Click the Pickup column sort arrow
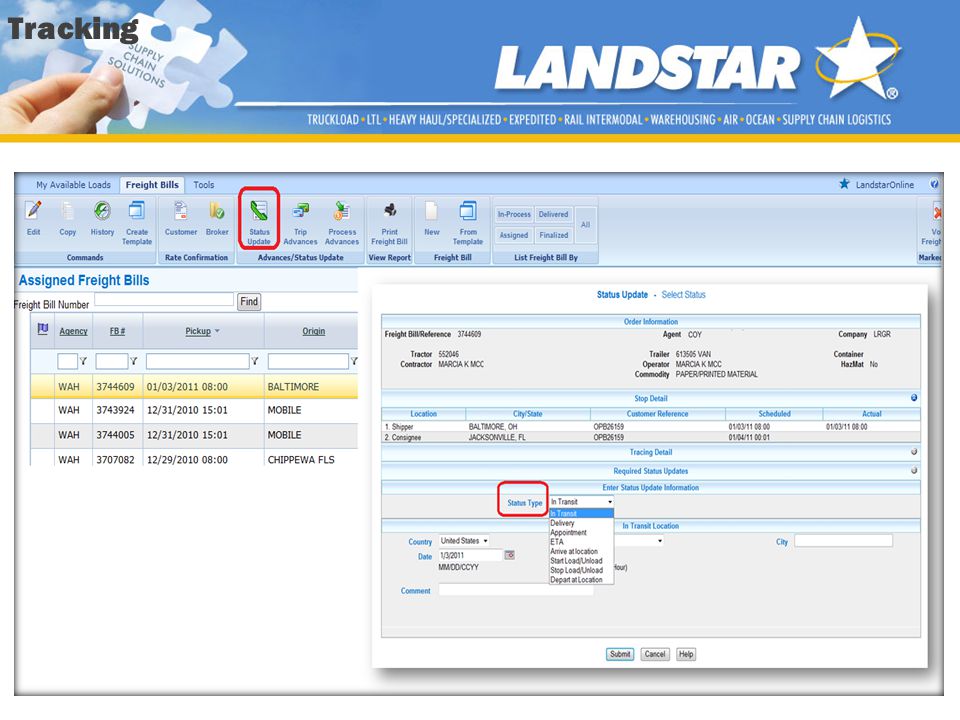 (x=217, y=331)
